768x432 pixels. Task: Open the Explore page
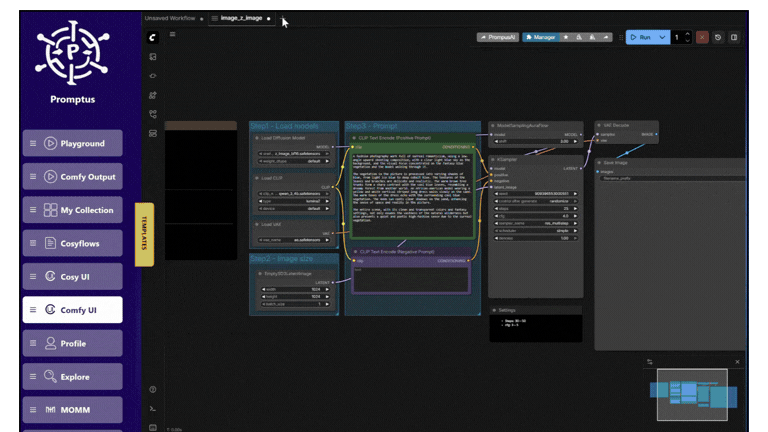pos(72,376)
